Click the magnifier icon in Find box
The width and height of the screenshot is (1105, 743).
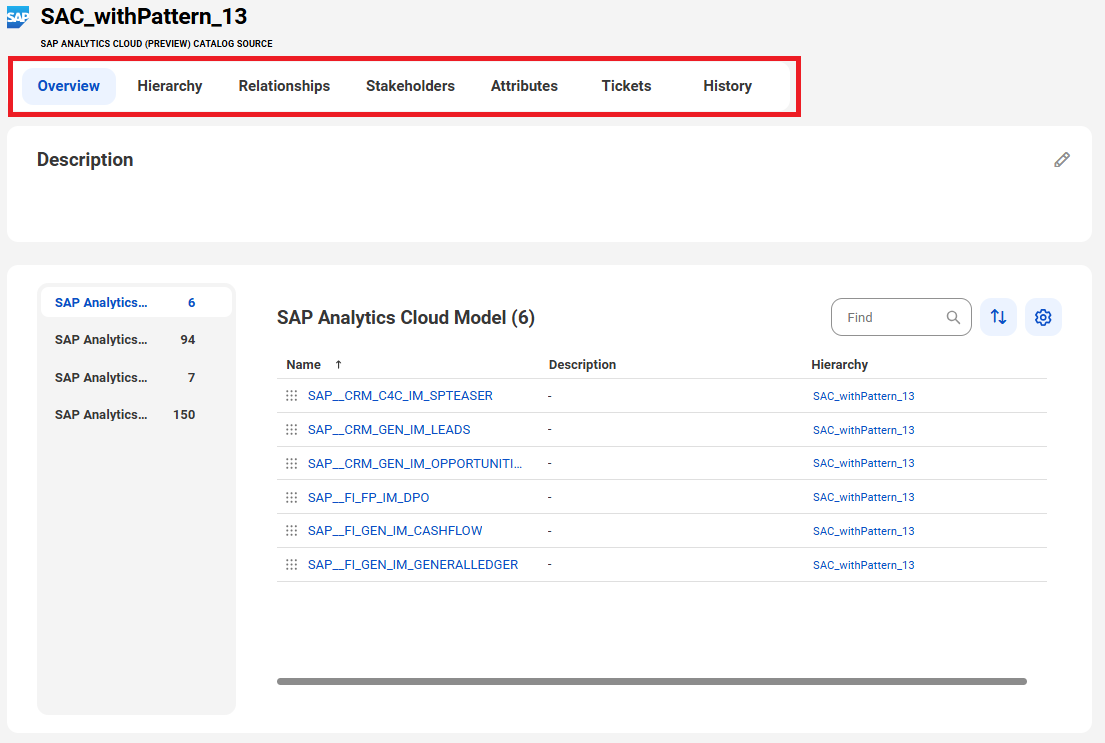[953, 317]
